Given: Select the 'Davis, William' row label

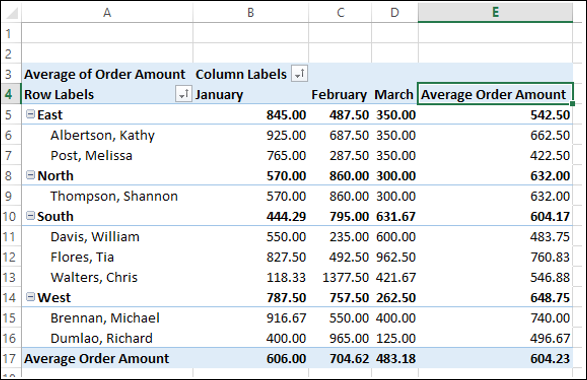Looking at the screenshot, I should 107,237.
